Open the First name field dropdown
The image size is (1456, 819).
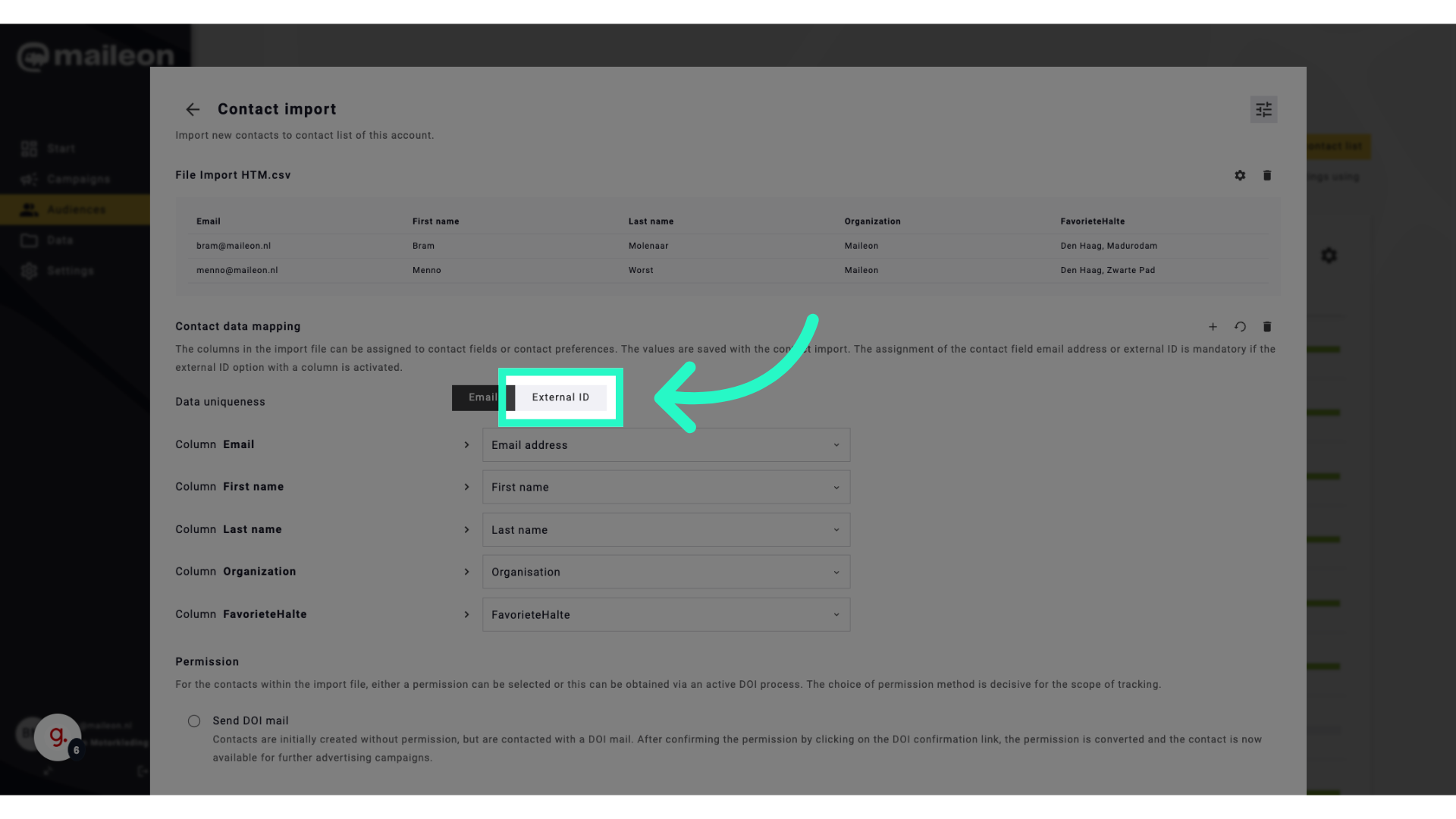click(x=666, y=487)
